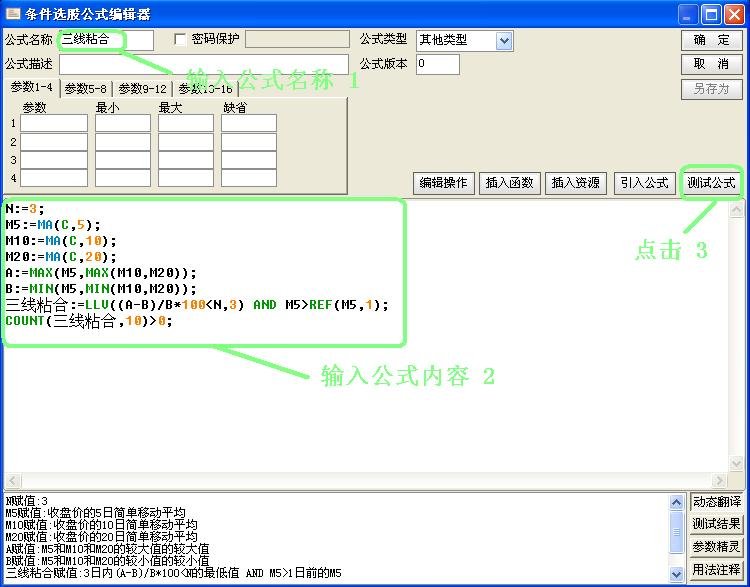Click row 2 最小 field
Screen dimensions: 750x587
point(122,142)
